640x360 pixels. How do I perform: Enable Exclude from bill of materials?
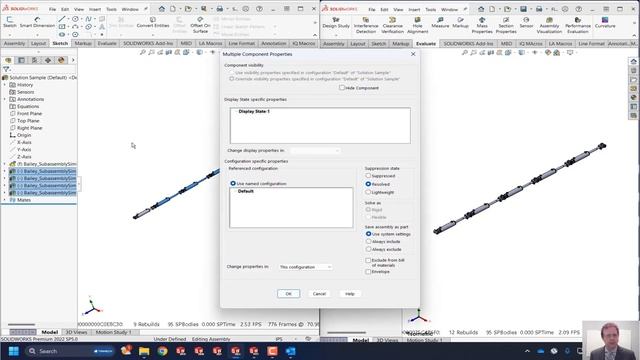point(368,260)
